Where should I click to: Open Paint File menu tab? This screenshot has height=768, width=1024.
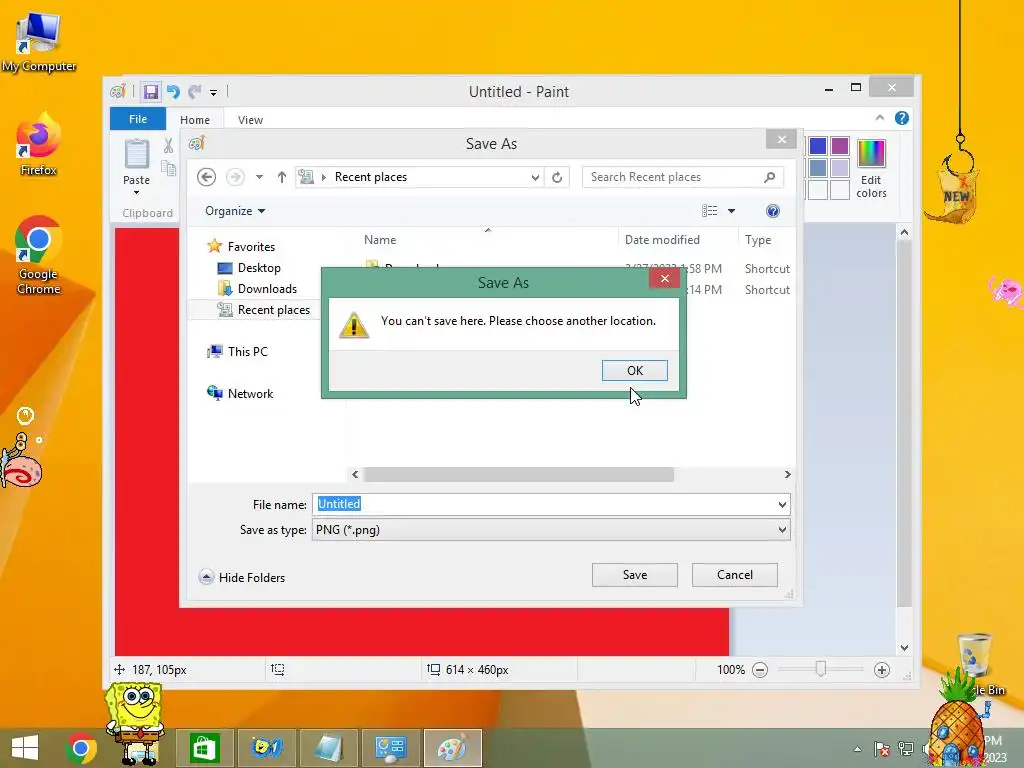coord(138,119)
